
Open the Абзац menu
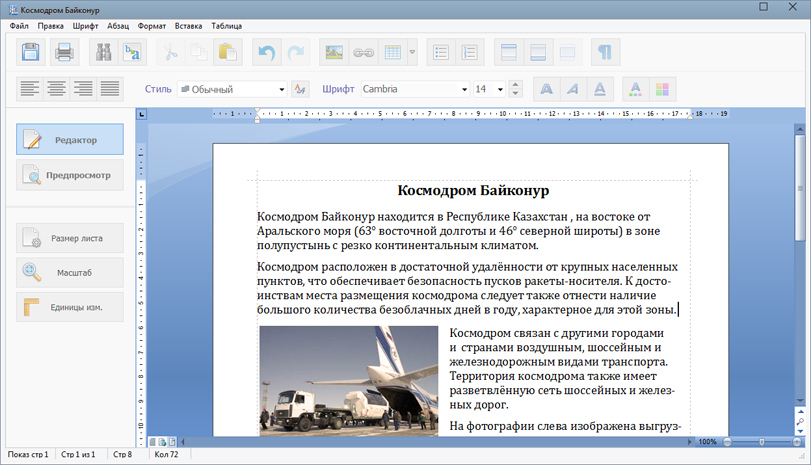point(118,26)
